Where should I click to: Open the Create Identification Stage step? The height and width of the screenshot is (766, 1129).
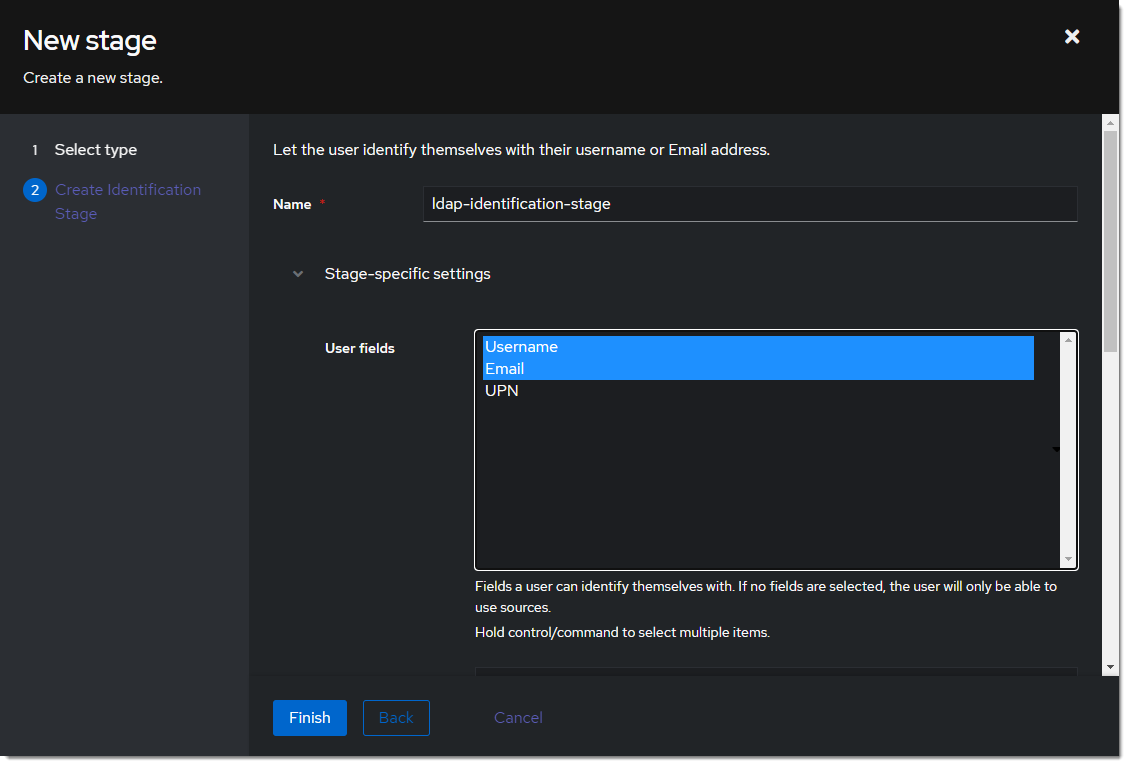click(x=128, y=201)
